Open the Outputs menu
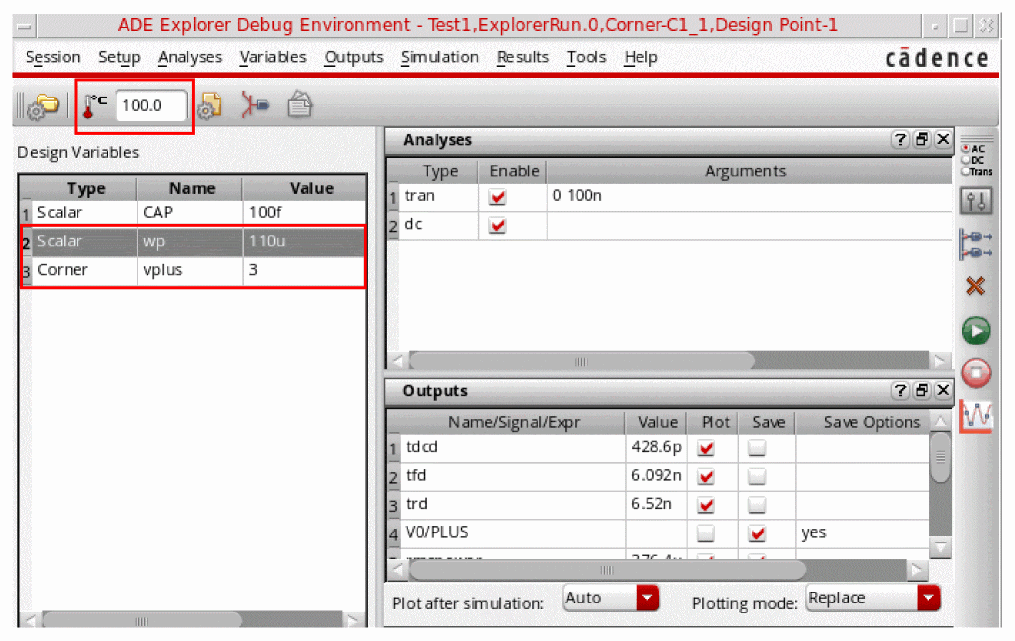 coord(353,58)
